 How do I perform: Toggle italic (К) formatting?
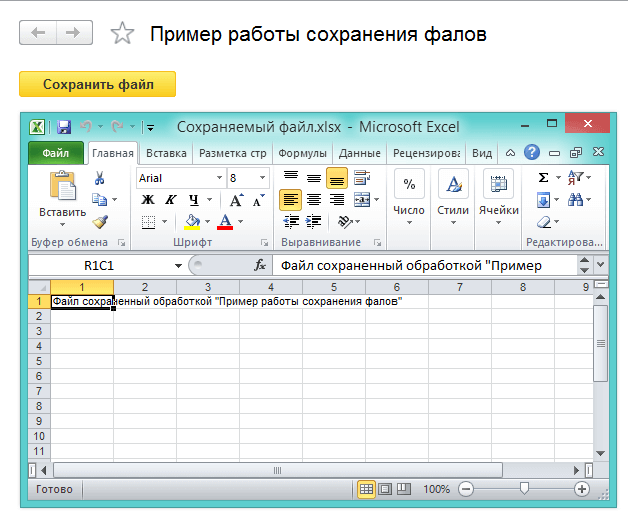(x=171, y=200)
